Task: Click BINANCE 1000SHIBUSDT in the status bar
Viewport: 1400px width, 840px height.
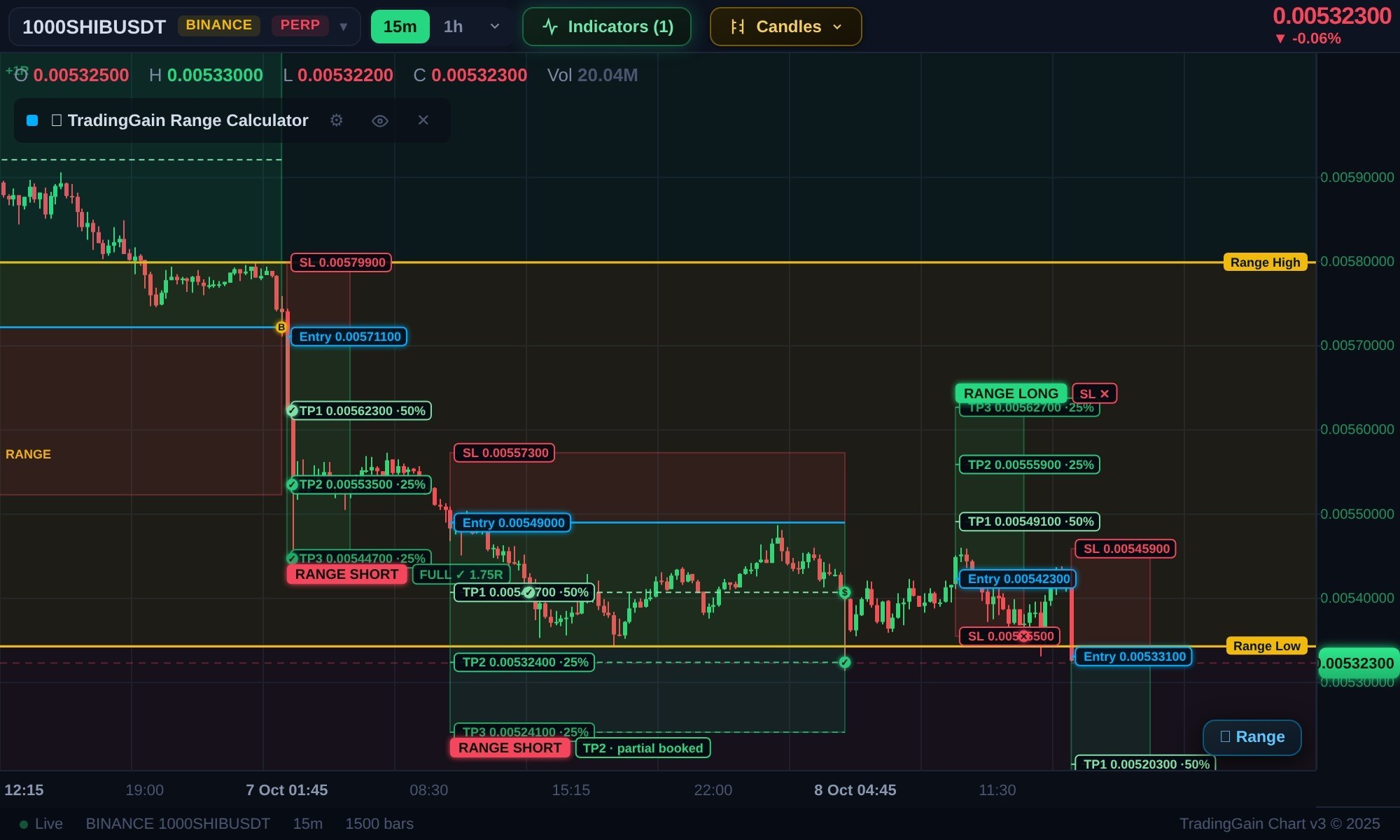Action: click(178, 824)
